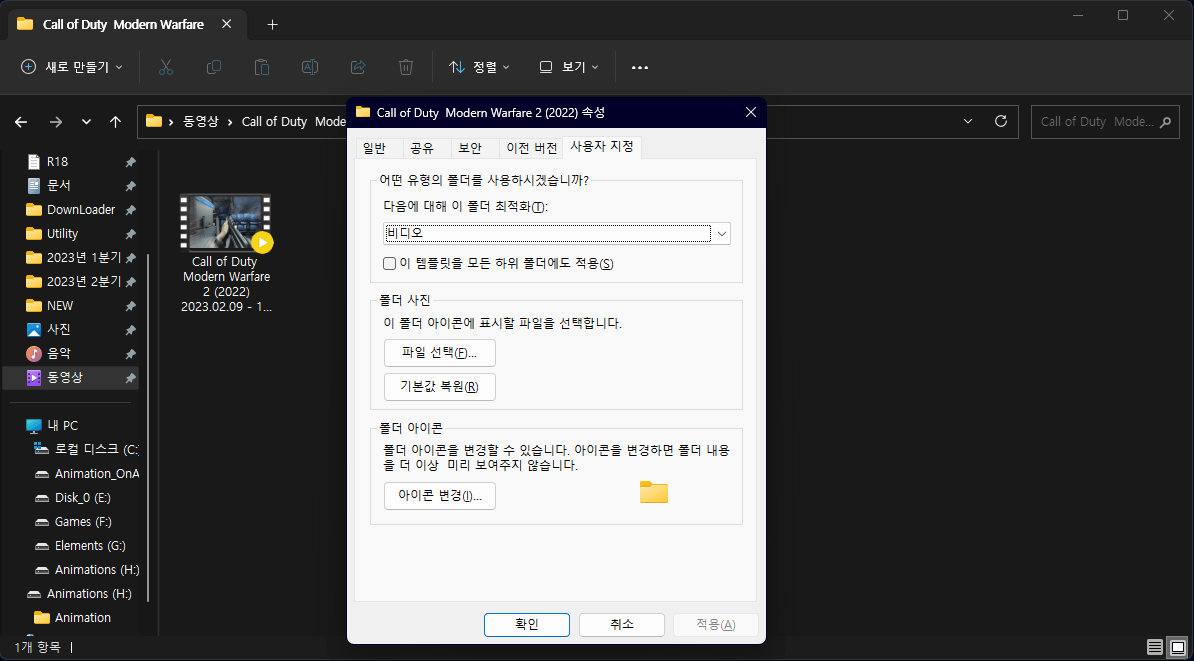
Task: Select the Call of Duty video thumbnail
Action: pyautogui.click(x=226, y=222)
